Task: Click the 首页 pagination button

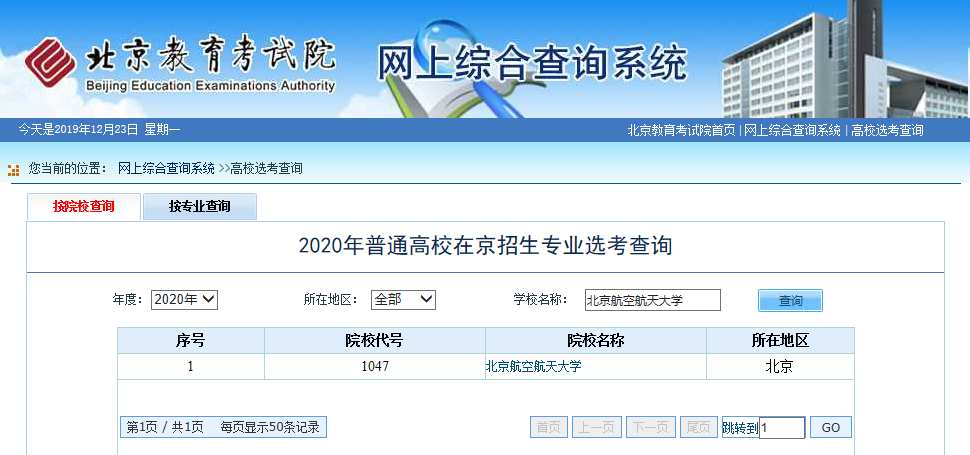Action: pos(549,427)
